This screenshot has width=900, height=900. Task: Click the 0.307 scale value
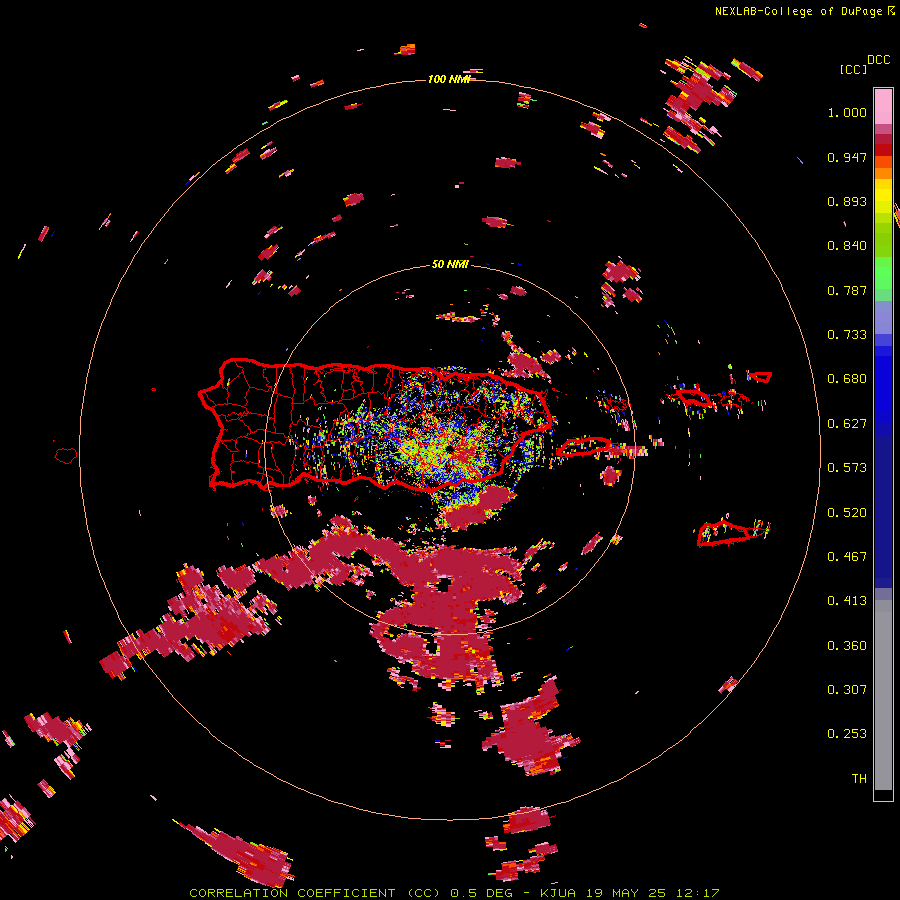point(847,690)
